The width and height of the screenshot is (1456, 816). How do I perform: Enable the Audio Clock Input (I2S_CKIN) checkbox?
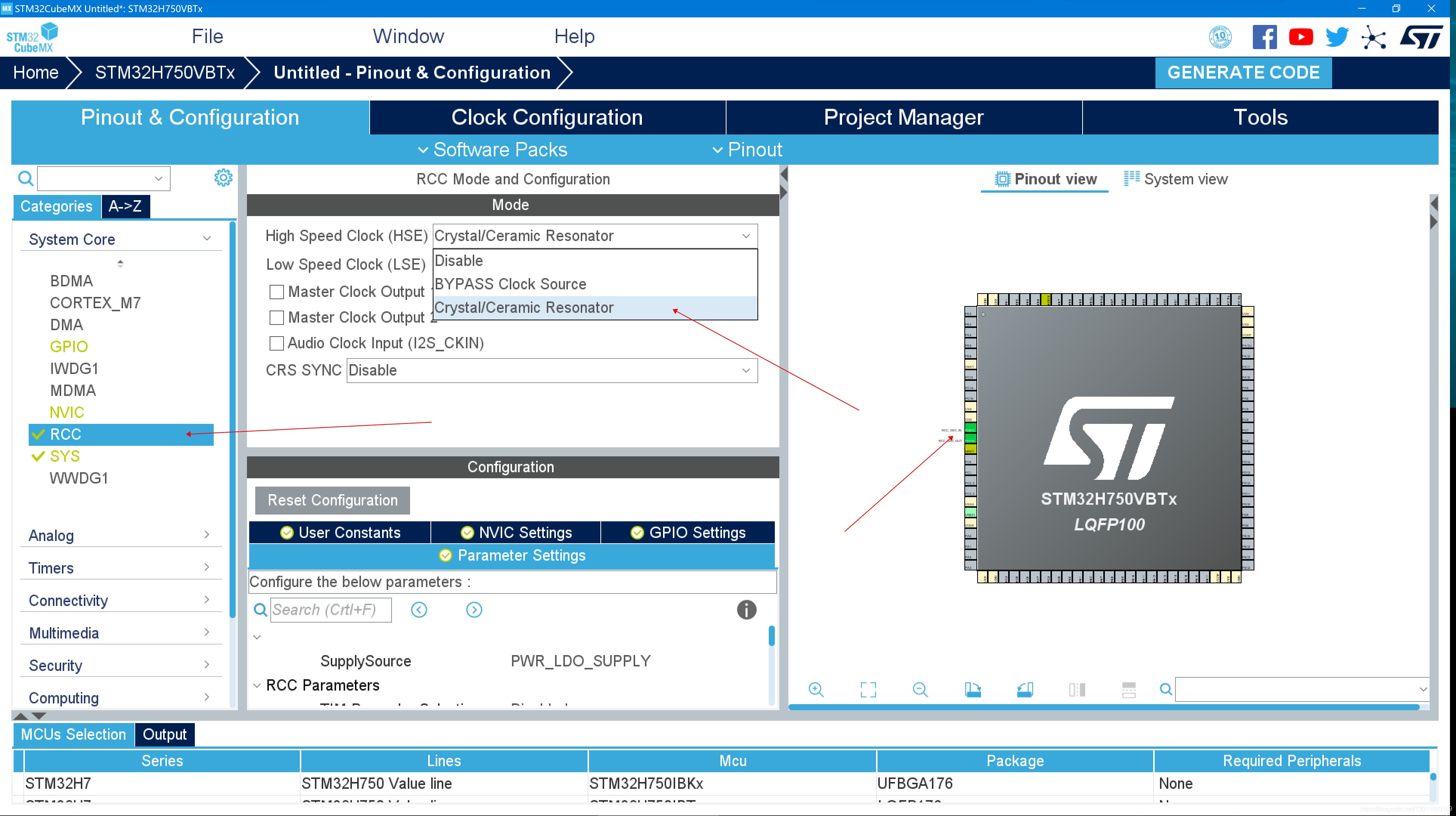(x=276, y=343)
